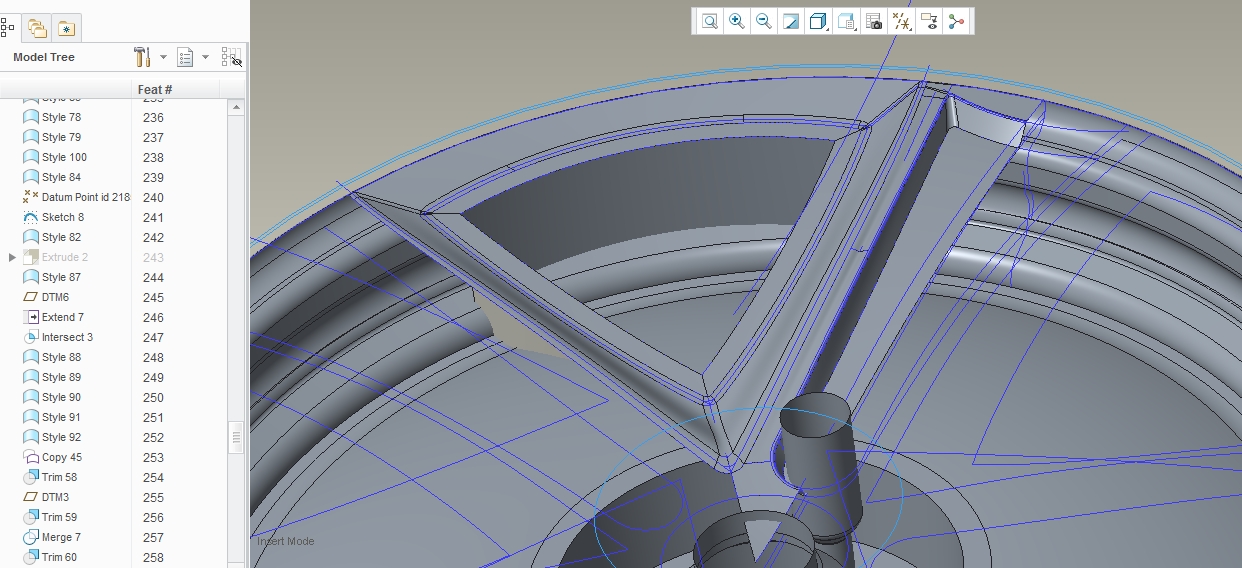Click the DTM3 datum plane icon

[31, 497]
